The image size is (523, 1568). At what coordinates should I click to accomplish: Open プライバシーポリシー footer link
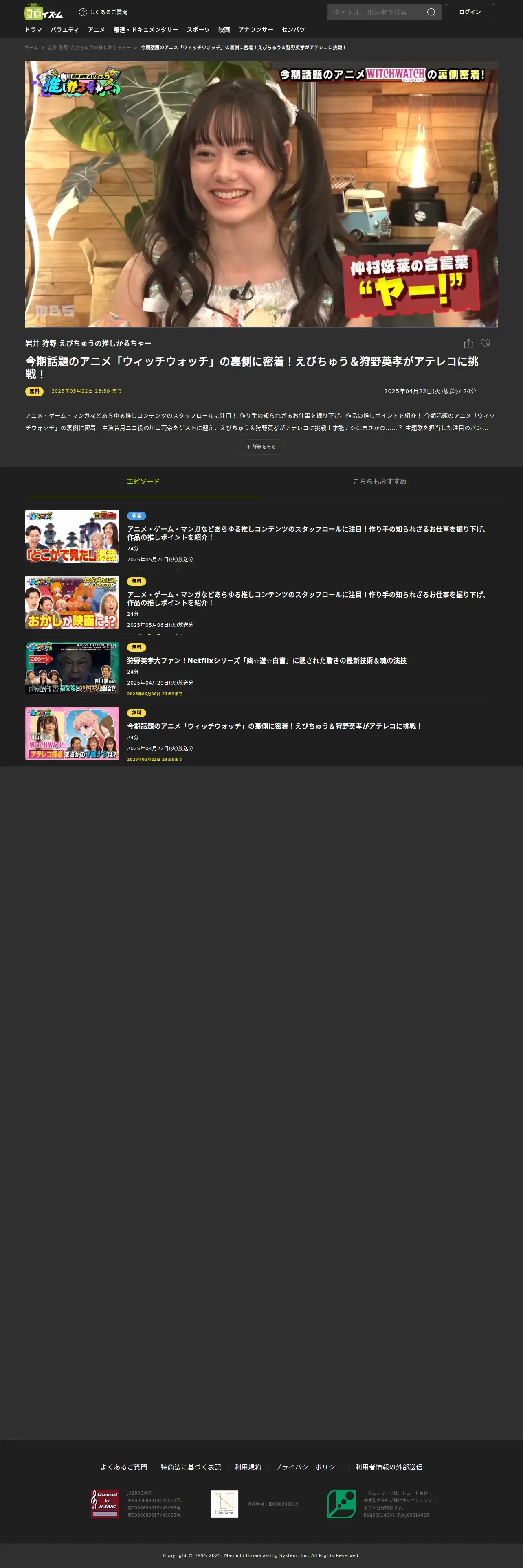point(308,1467)
